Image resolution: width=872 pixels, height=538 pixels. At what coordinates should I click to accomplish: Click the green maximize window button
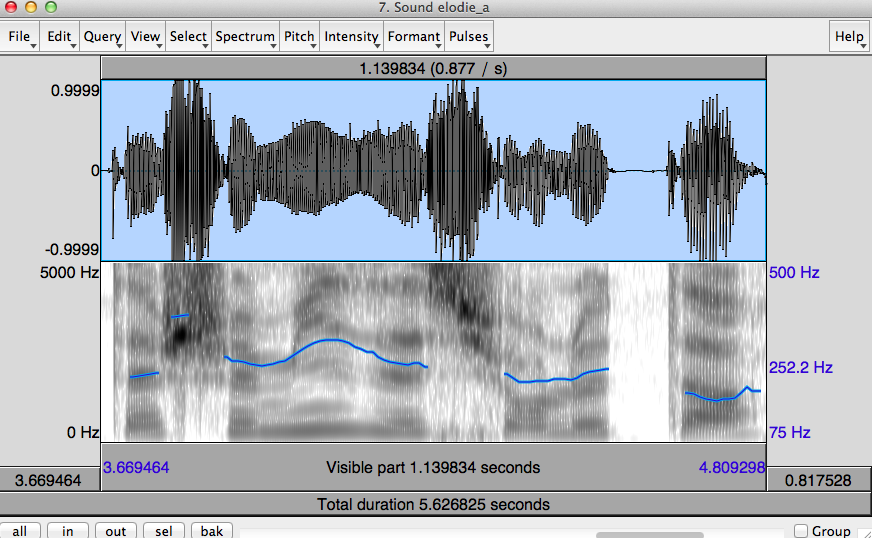(51, 7)
